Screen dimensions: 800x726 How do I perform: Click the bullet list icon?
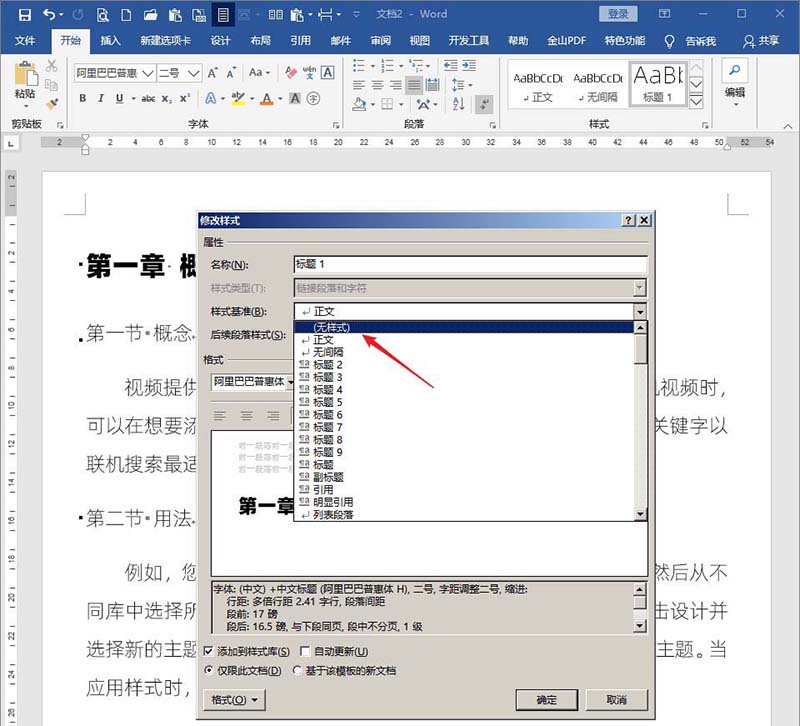359,65
